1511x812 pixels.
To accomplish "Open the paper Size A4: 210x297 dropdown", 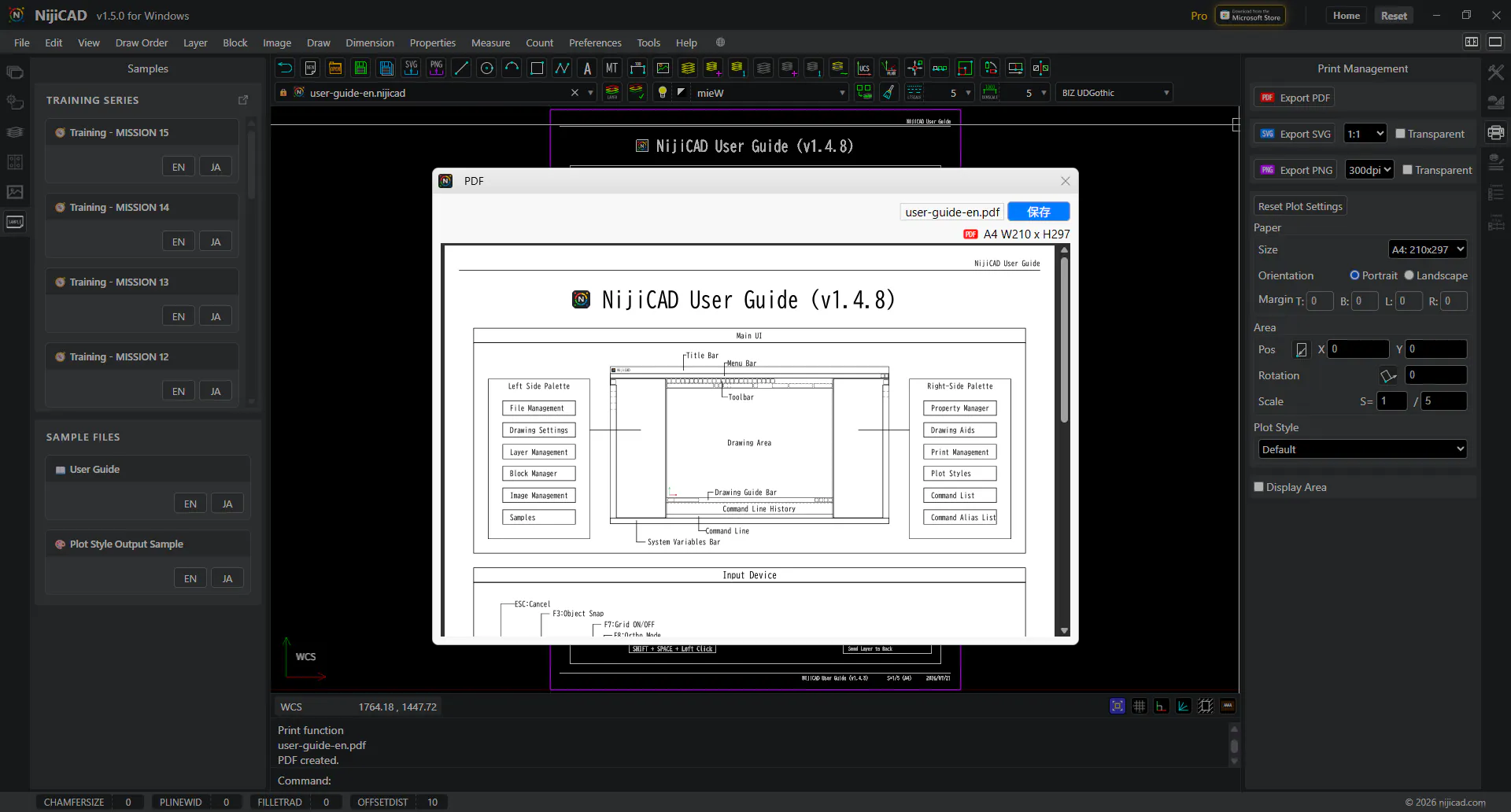I will (x=1428, y=249).
